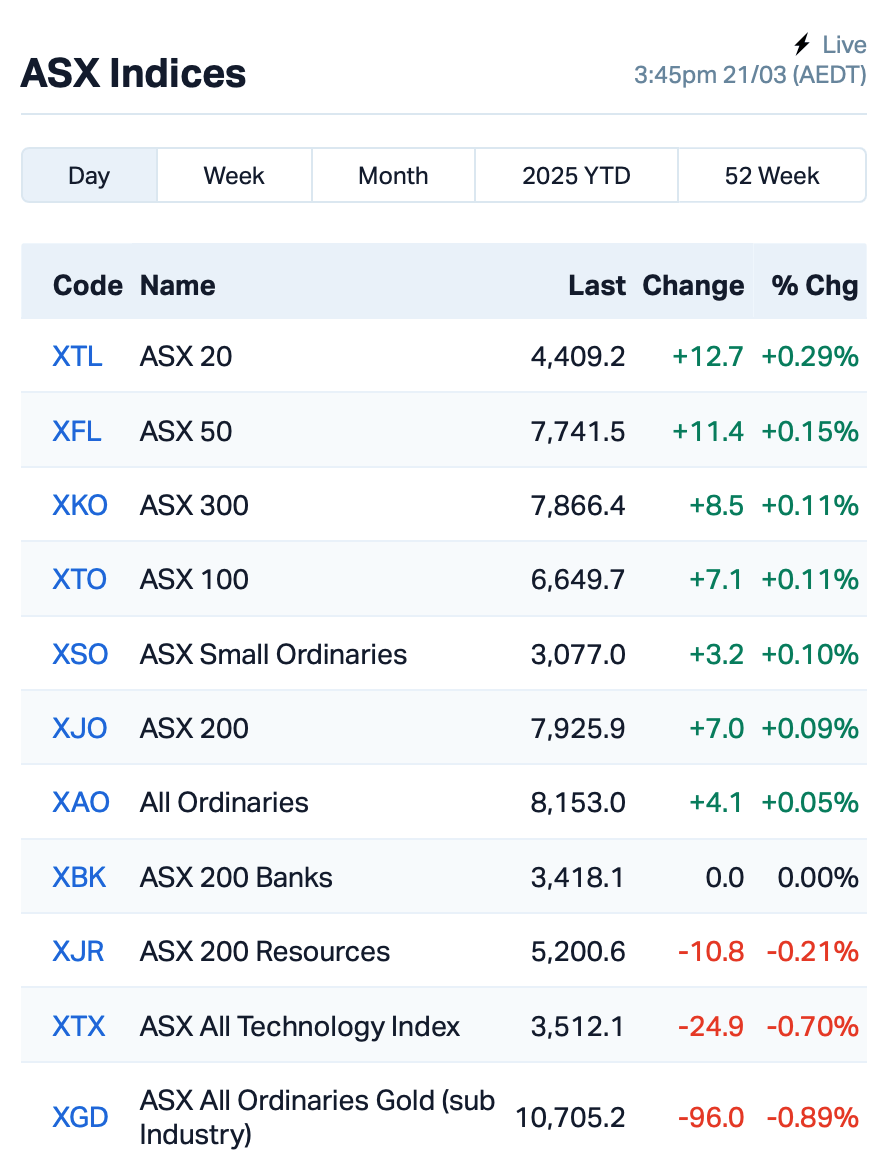Click the +11.4 change value
Viewport: 888px width, 1158px height.
pos(708,431)
